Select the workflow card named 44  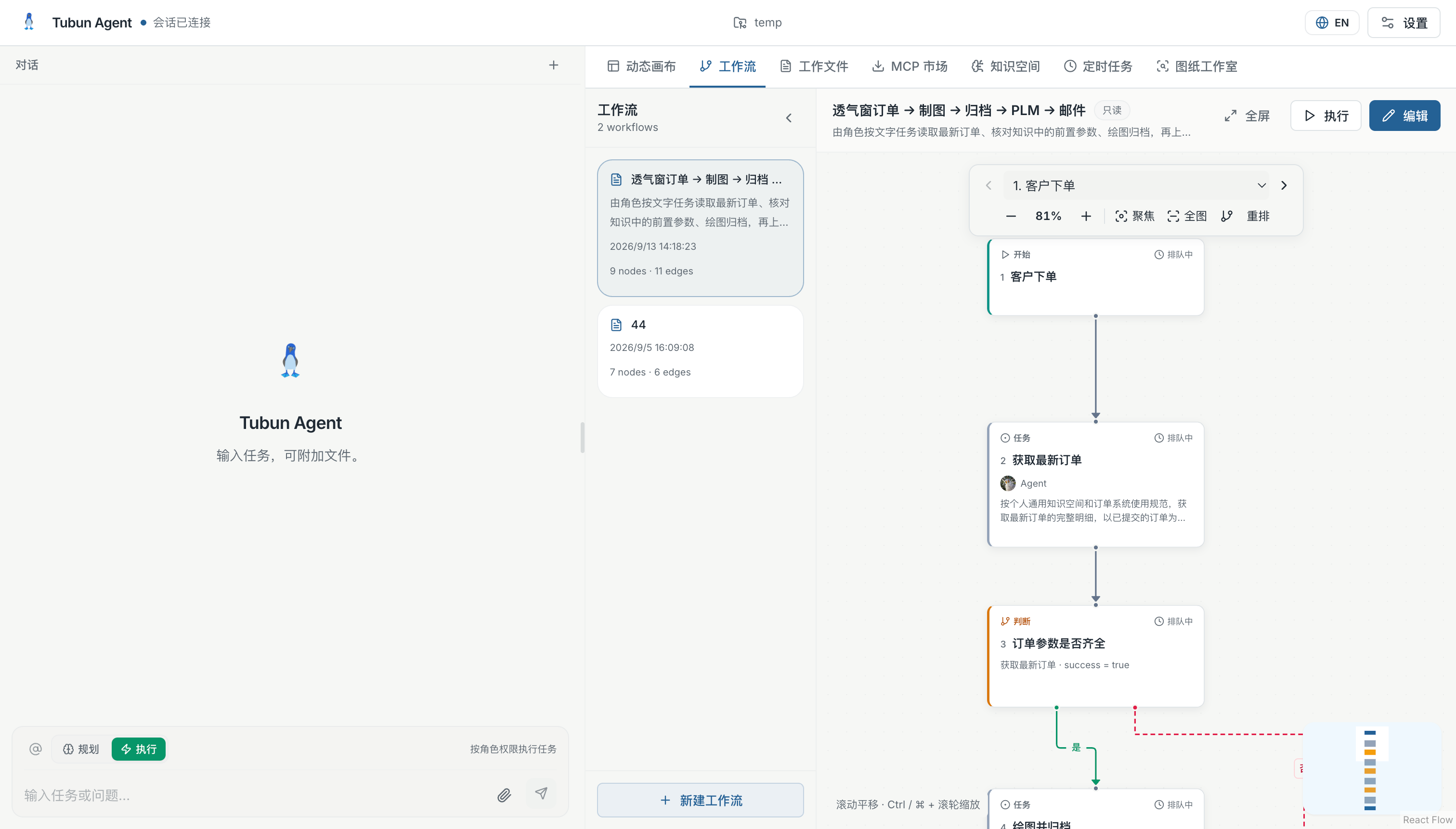tap(700, 351)
